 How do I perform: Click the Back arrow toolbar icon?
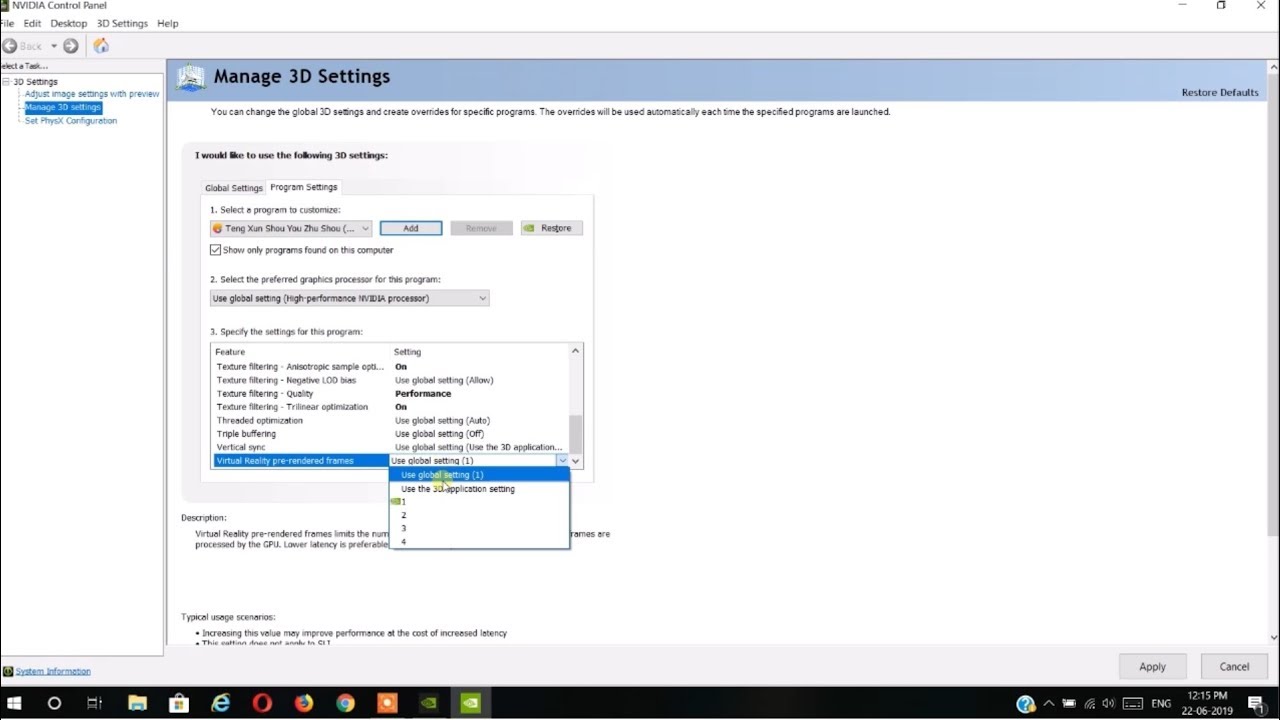[x=10, y=46]
